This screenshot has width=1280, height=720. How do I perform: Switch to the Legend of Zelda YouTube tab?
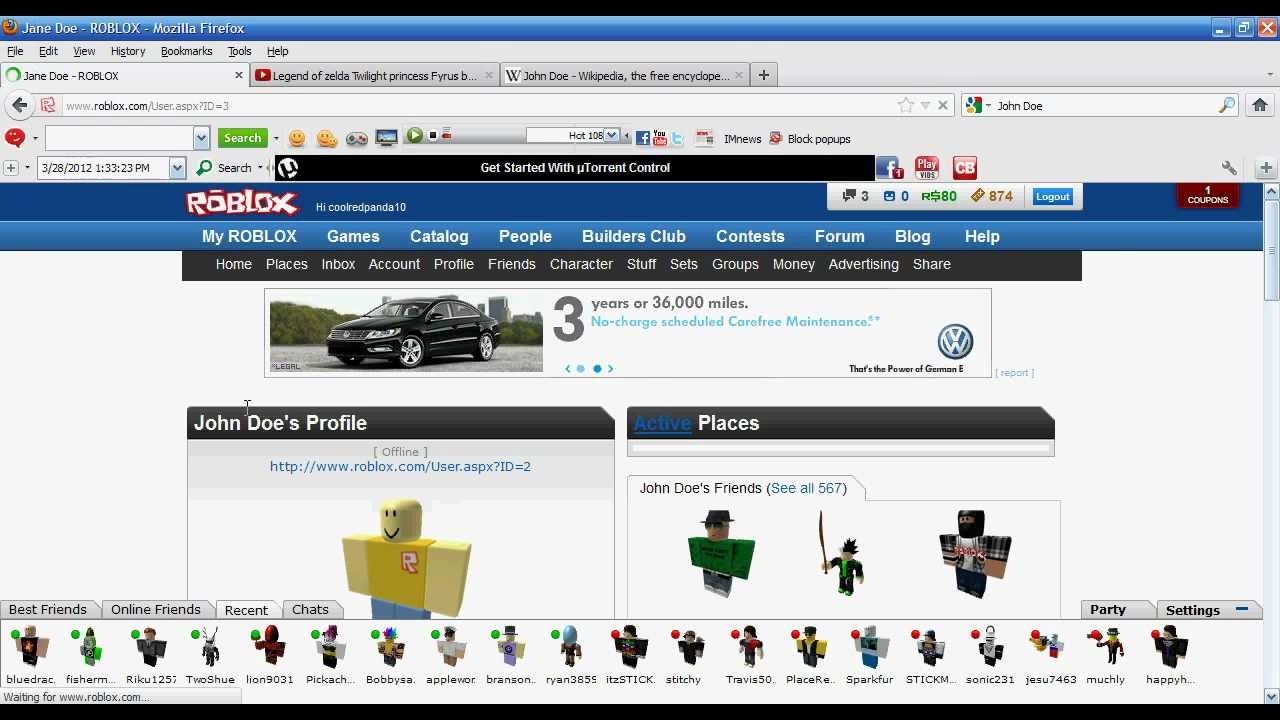374,75
